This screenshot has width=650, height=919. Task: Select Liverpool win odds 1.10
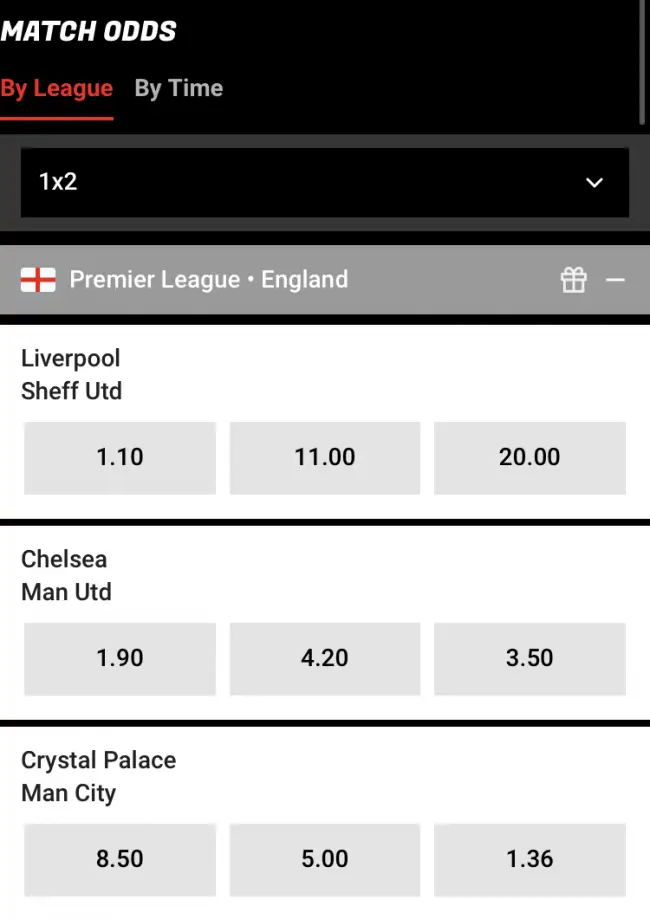pos(120,457)
